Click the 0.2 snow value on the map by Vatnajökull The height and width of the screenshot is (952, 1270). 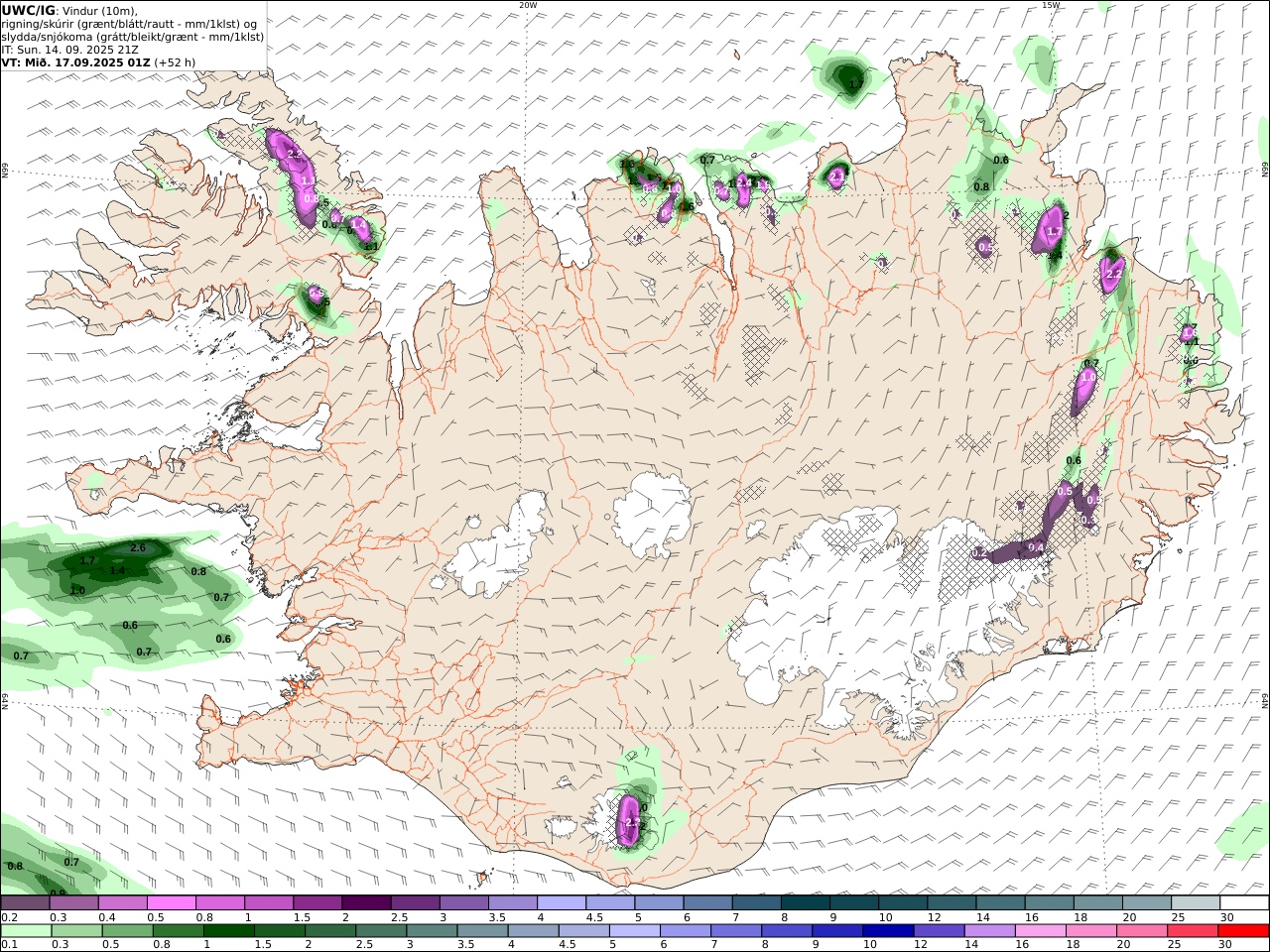click(x=978, y=552)
